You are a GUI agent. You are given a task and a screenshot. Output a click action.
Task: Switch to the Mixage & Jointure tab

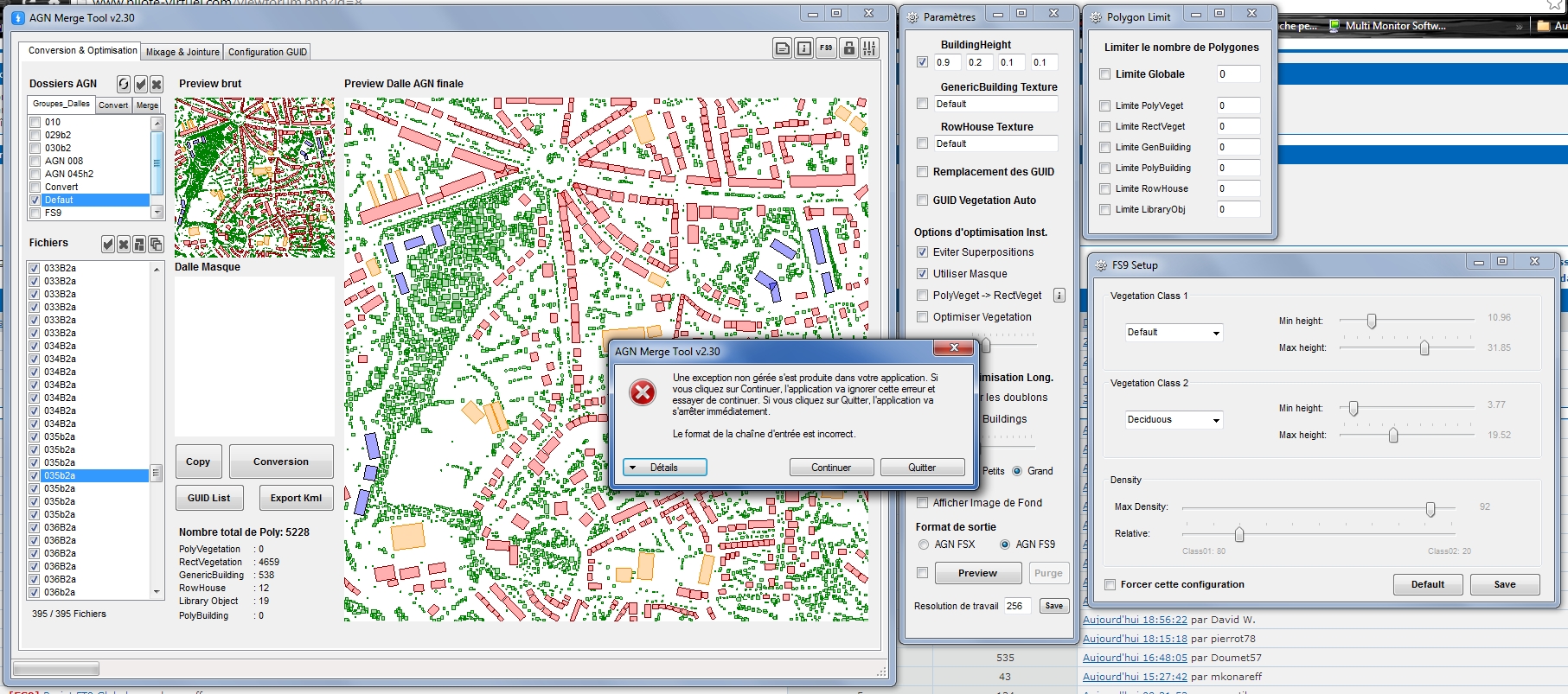point(182,52)
